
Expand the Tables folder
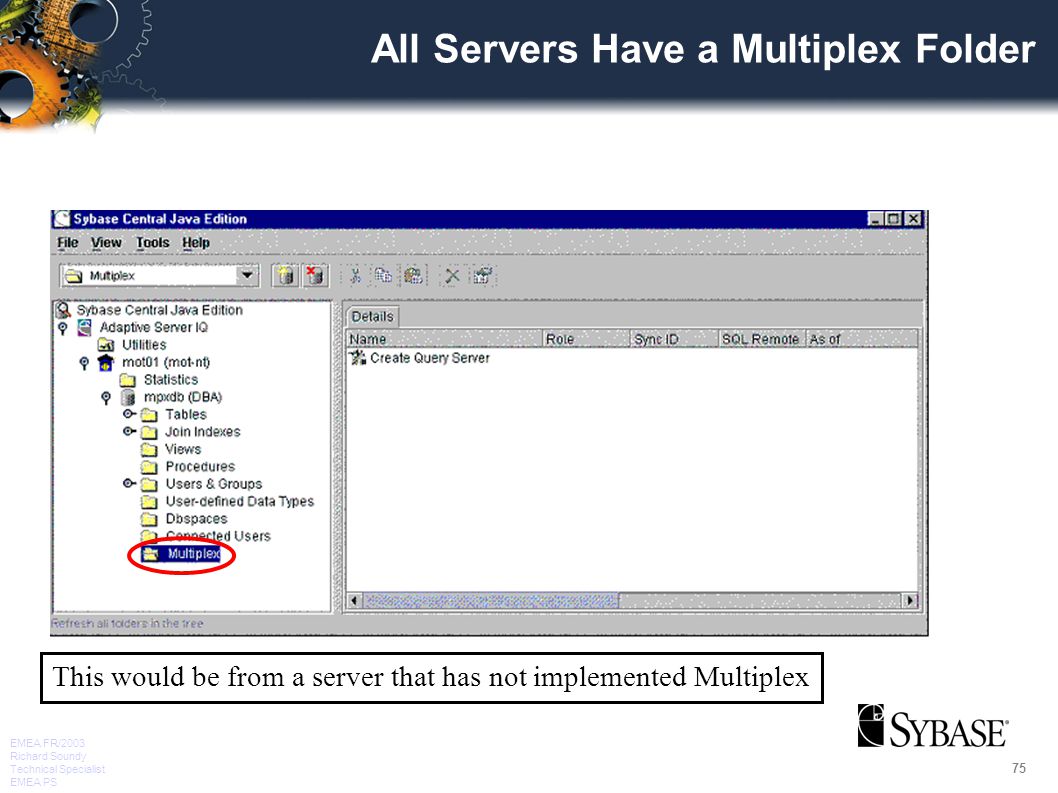(x=129, y=414)
